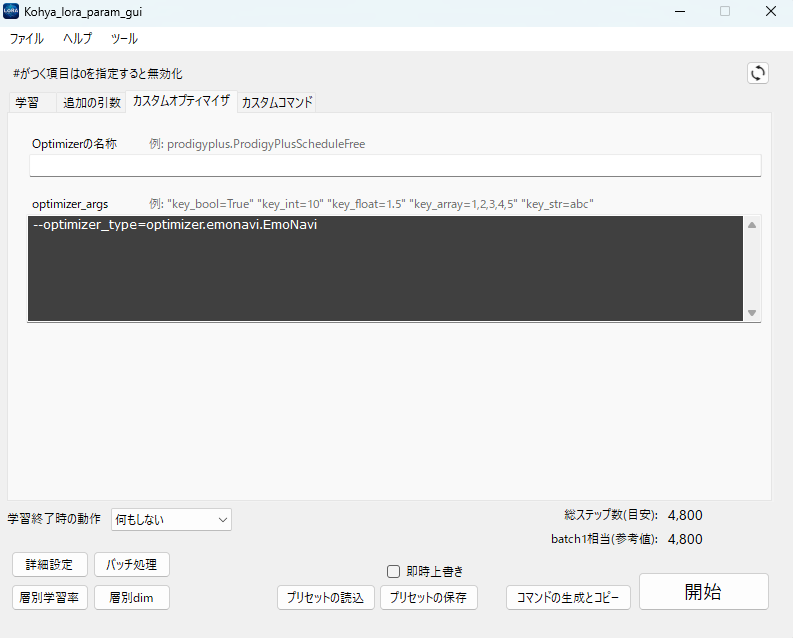Viewport: 793px width, 638px height.
Task: Open the ツール menu
Action: [x=124, y=38]
